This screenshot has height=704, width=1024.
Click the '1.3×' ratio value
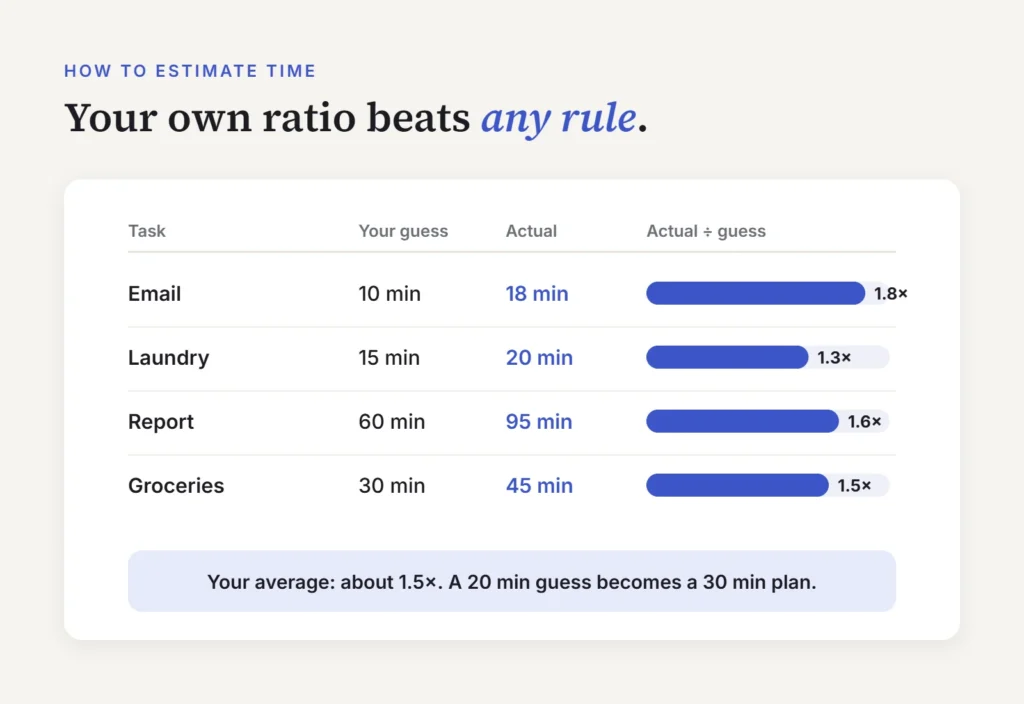[834, 358]
